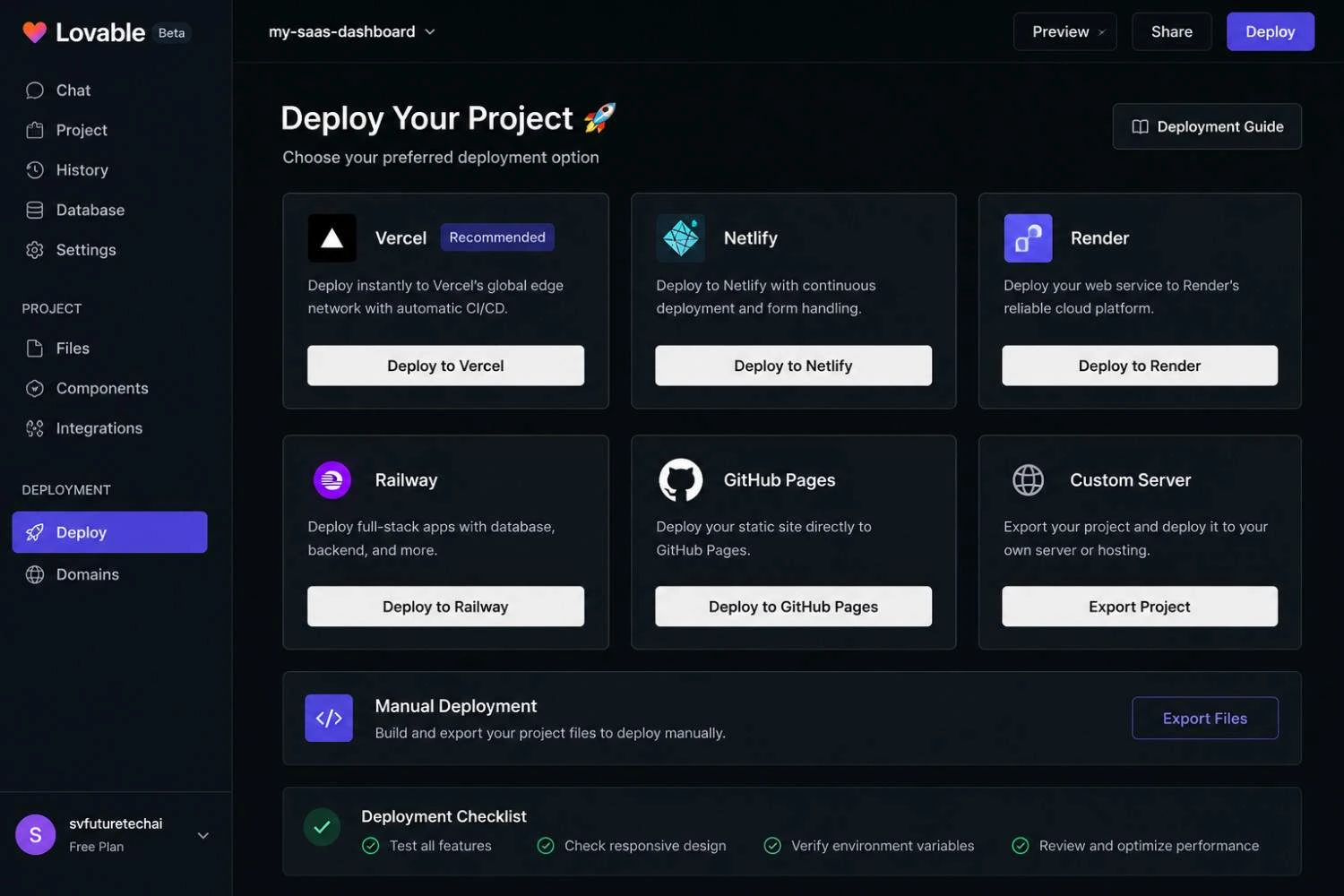
Task: Click Deploy to Railway
Action: (x=445, y=607)
